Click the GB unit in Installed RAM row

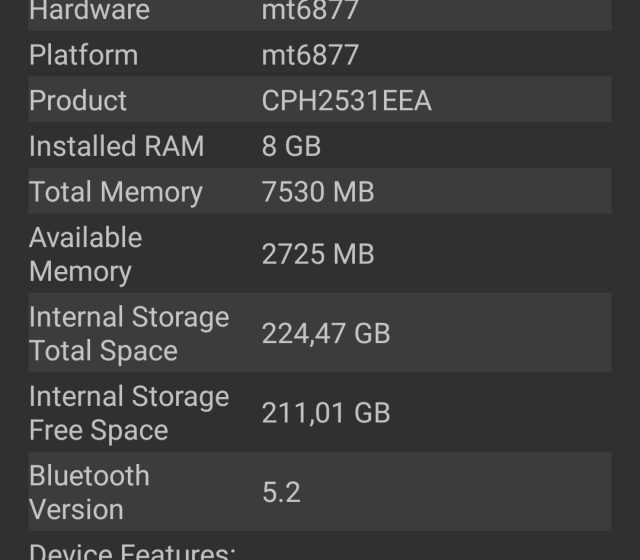(303, 146)
